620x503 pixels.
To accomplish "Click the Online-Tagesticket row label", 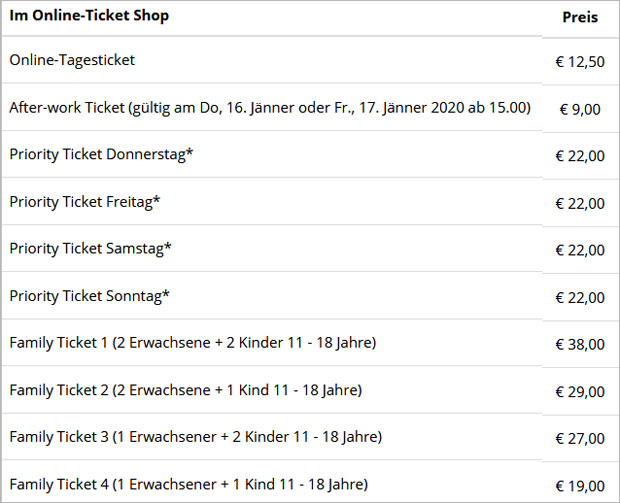I will coord(72,60).
